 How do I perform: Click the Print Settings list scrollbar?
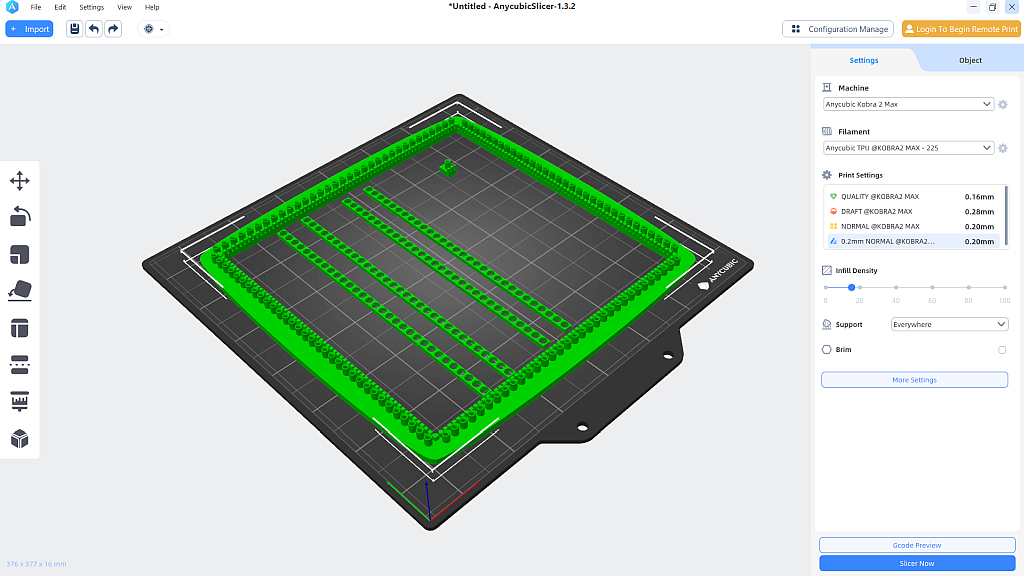(1006, 216)
